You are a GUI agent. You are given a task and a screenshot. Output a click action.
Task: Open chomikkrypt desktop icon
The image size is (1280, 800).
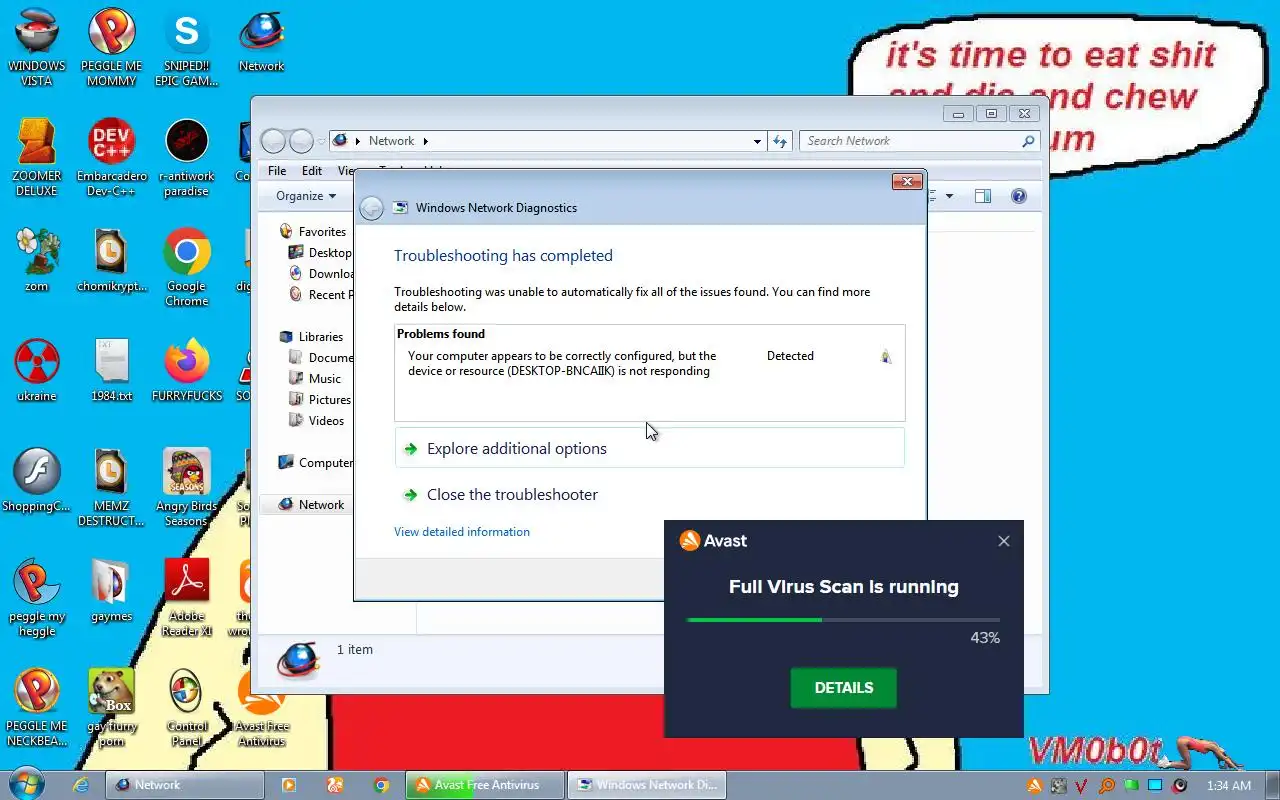pos(111,260)
